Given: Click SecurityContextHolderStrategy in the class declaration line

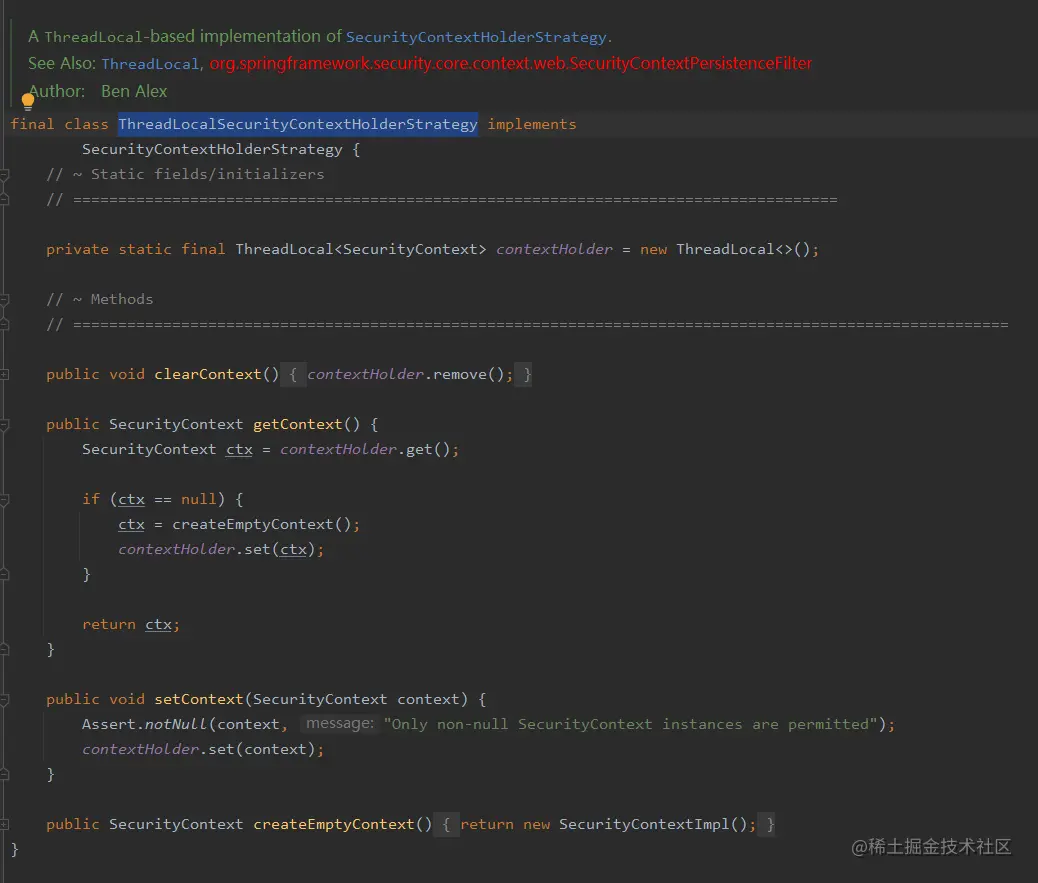Looking at the screenshot, I should [212, 150].
